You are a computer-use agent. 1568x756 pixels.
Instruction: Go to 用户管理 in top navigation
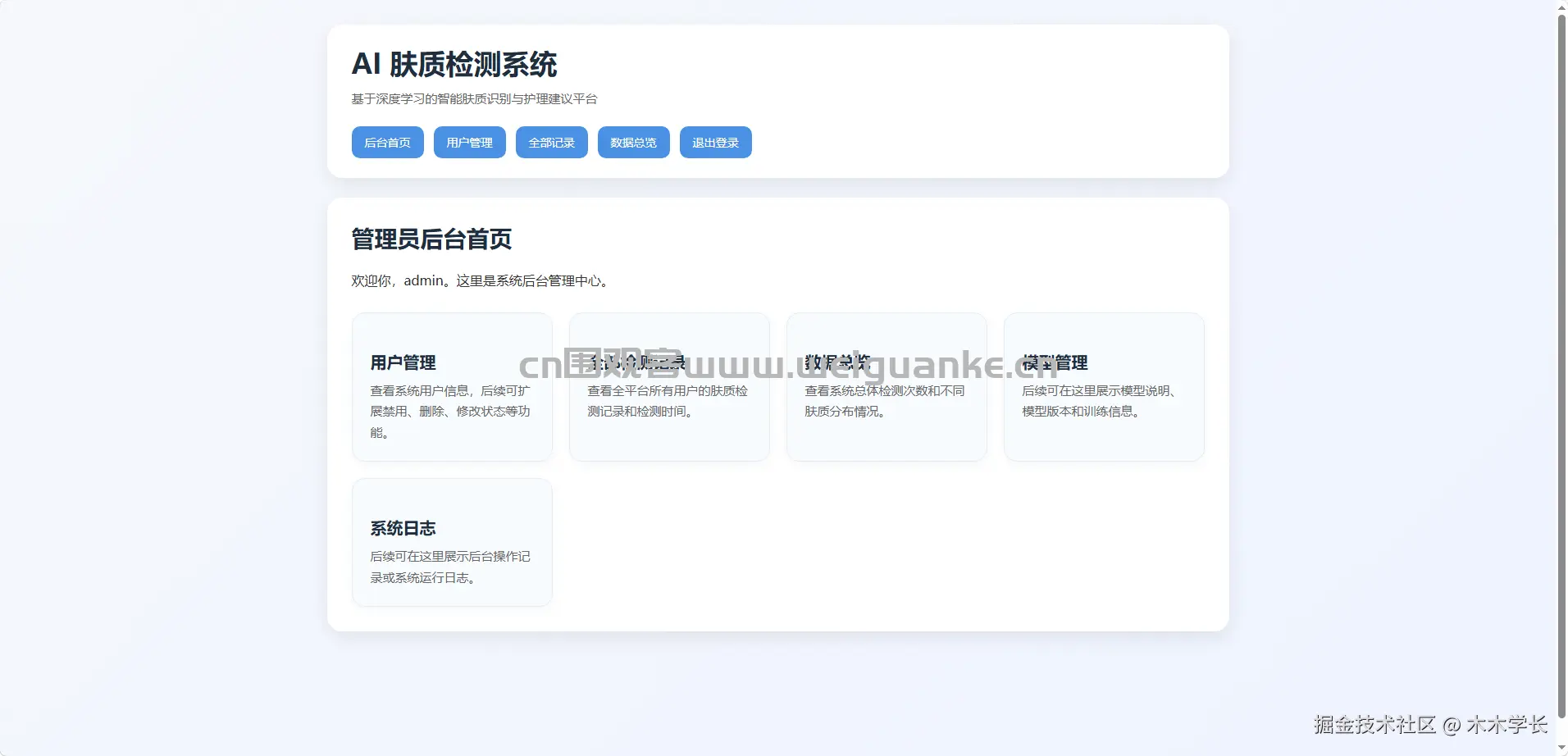tap(469, 142)
